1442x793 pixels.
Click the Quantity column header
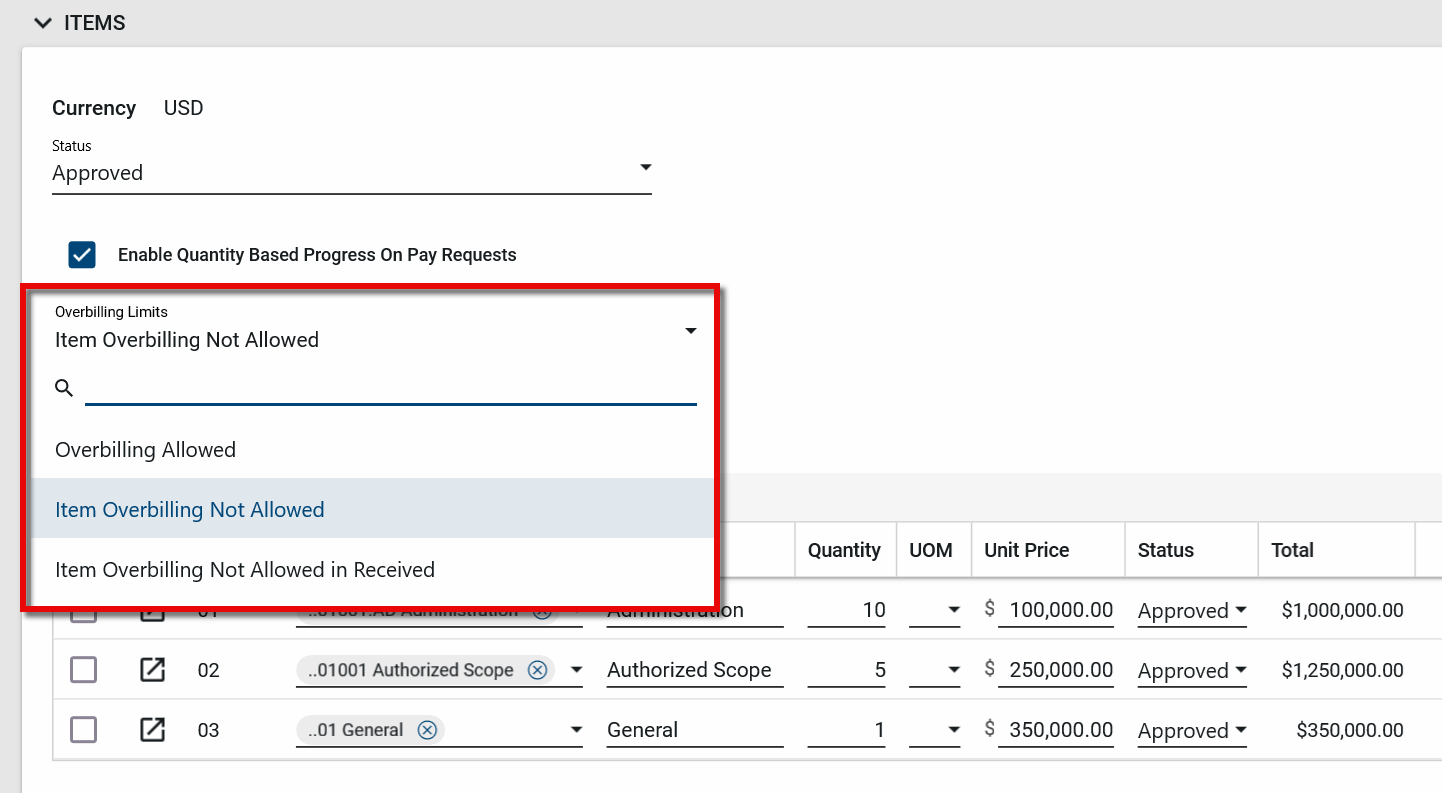(844, 550)
